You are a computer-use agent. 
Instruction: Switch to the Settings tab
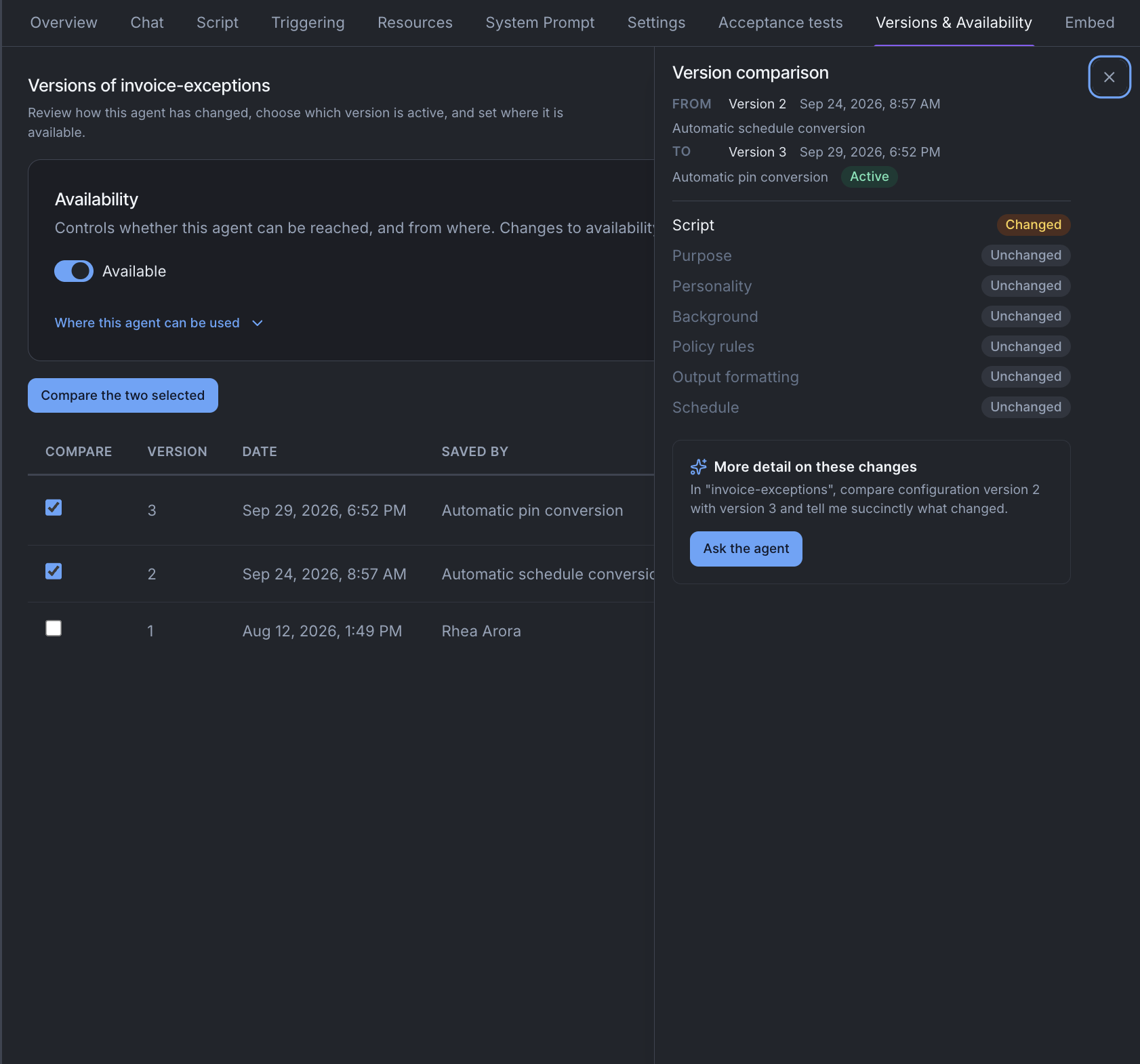[x=656, y=22]
